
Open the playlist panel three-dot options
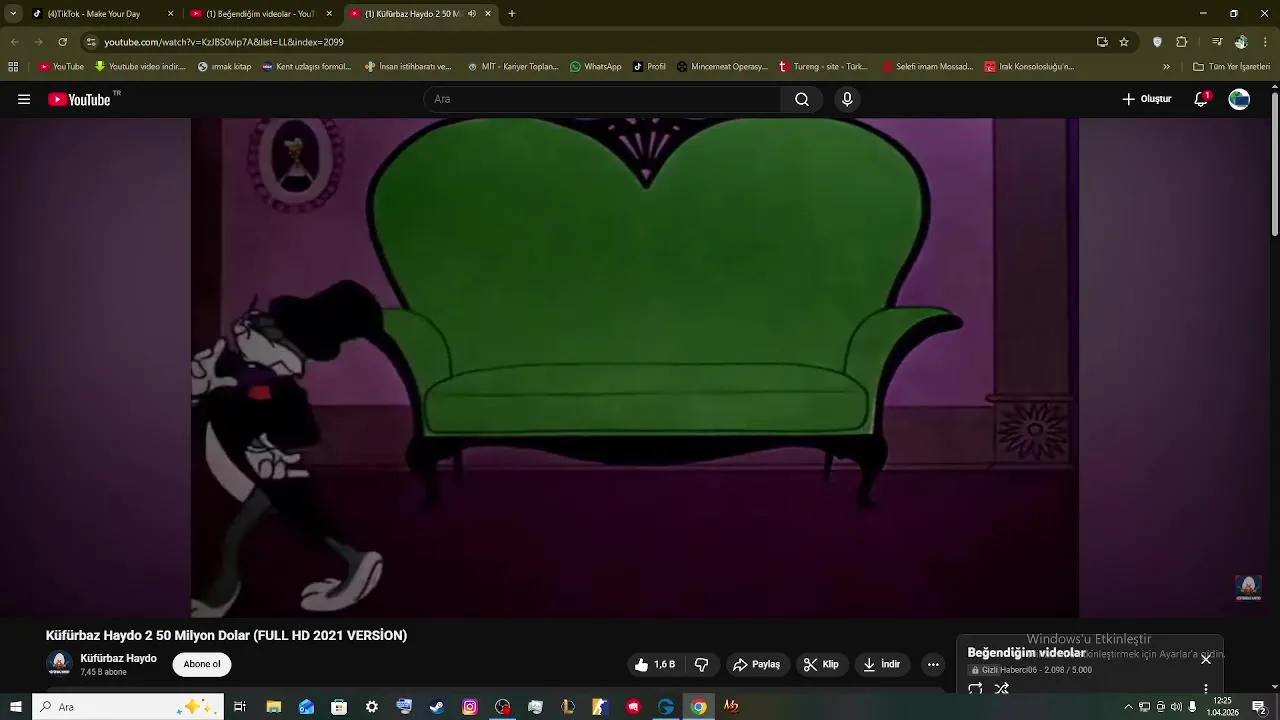1206,689
